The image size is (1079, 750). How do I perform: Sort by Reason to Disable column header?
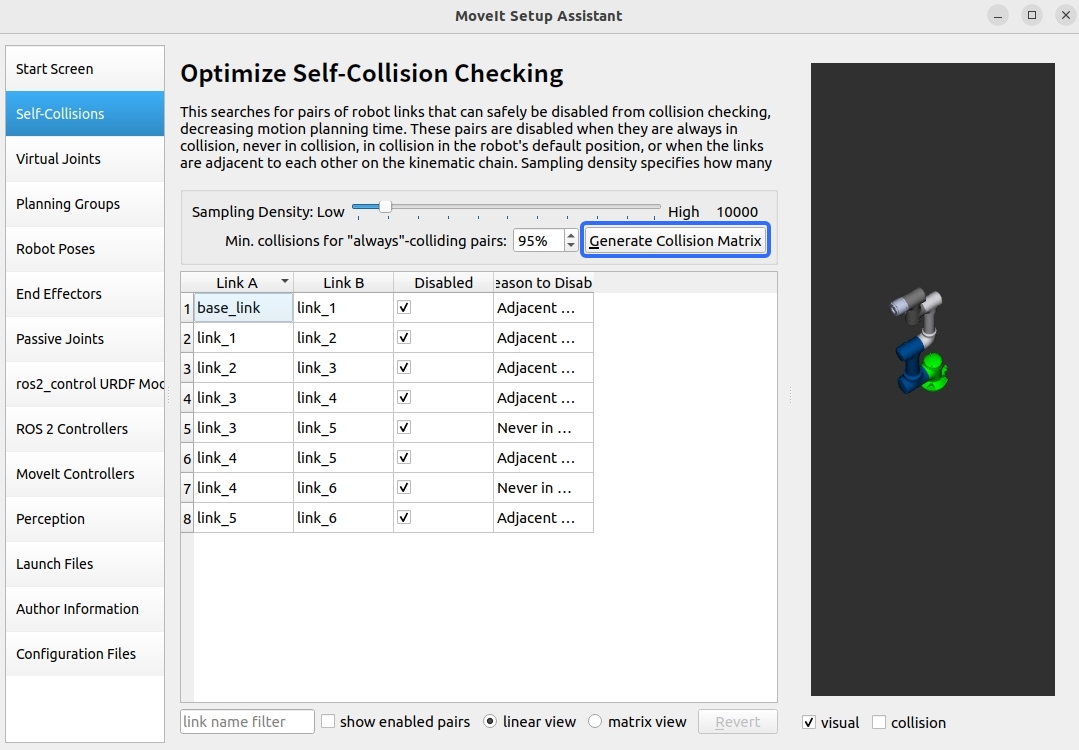click(x=543, y=283)
